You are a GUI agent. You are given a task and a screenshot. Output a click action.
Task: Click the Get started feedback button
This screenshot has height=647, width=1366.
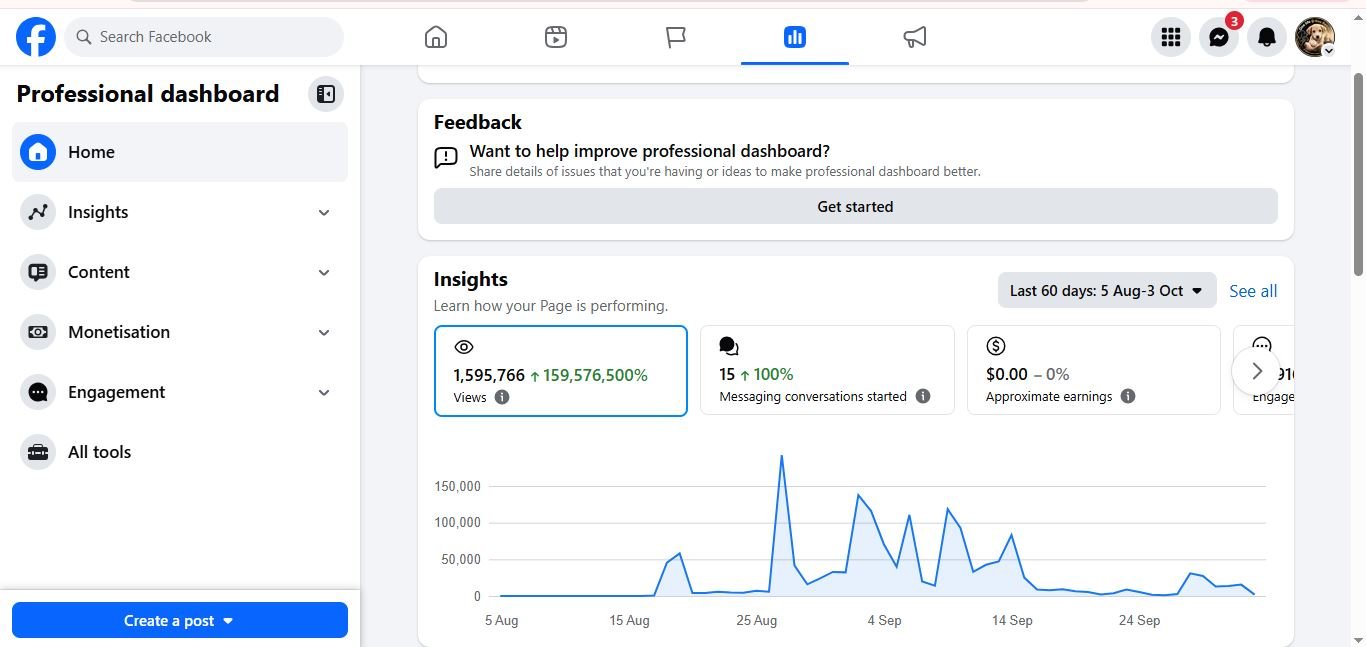[856, 206]
